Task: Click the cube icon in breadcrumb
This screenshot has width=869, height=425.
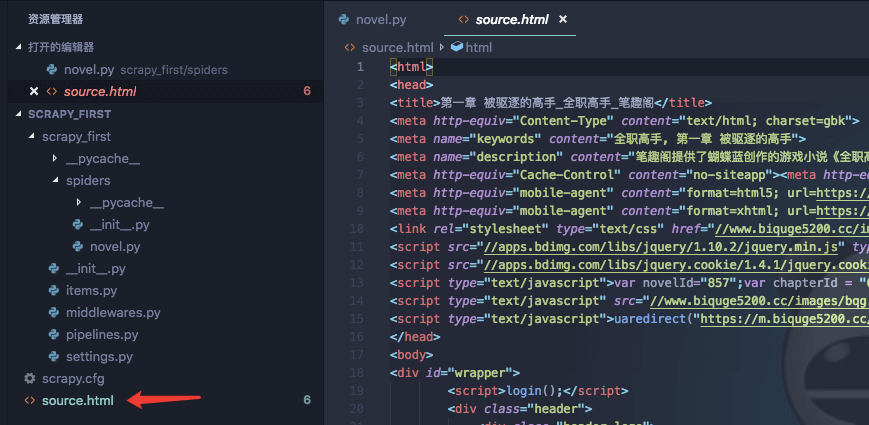Action: pos(457,47)
